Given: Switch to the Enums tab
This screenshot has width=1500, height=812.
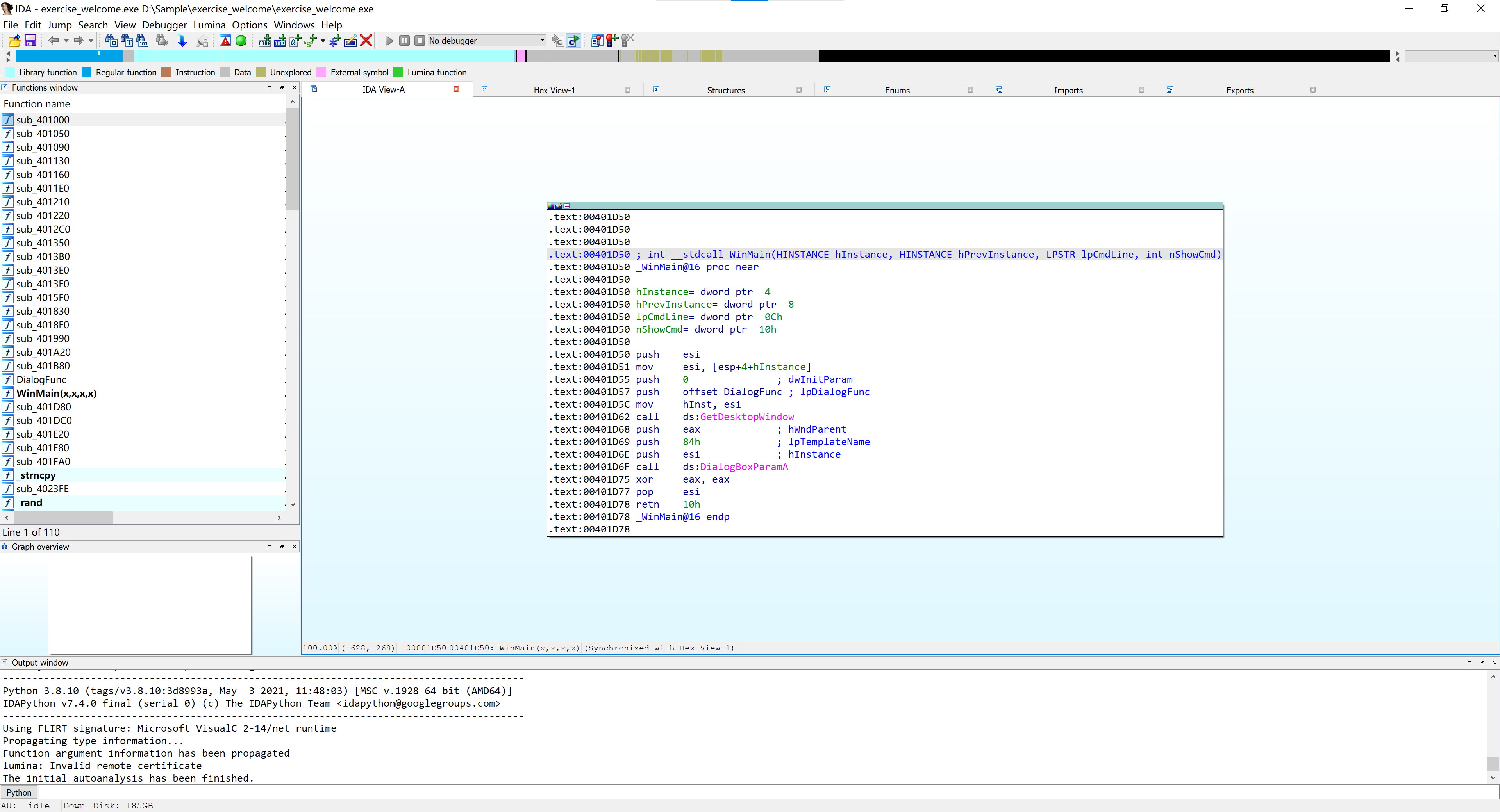Looking at the screenshot, I should 897,90.
